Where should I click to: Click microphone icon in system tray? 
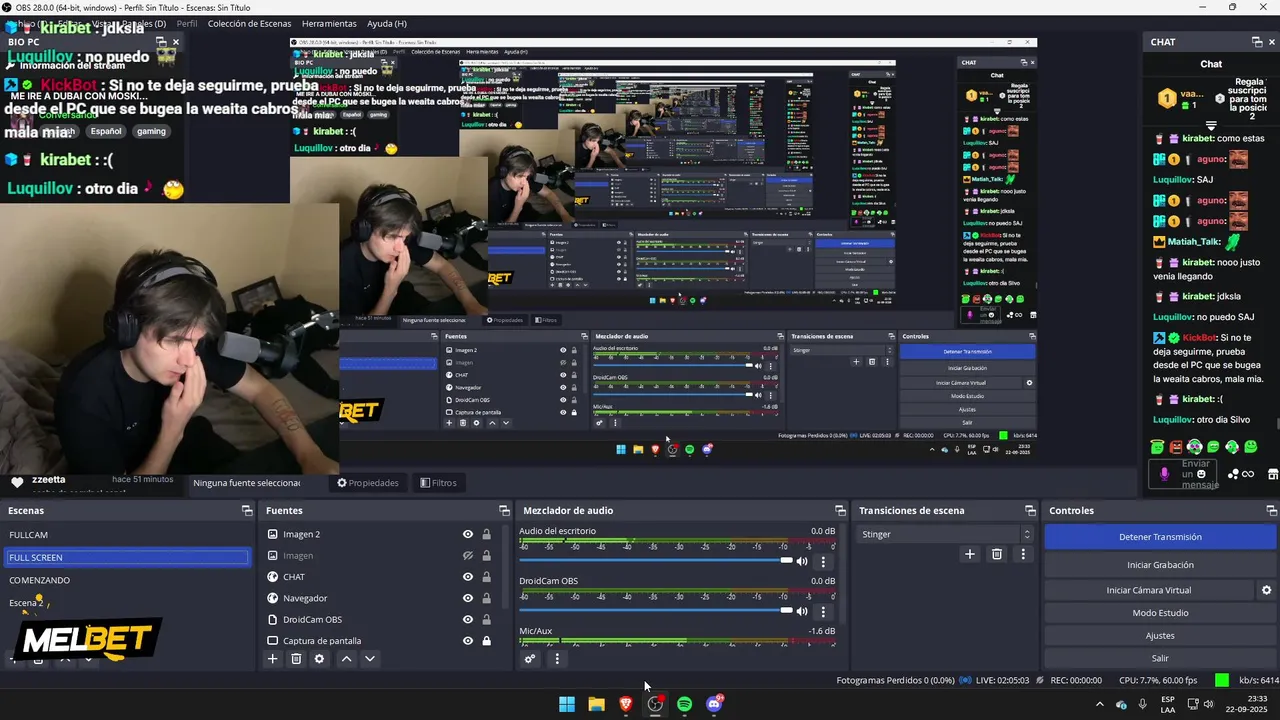(1142, 704)
